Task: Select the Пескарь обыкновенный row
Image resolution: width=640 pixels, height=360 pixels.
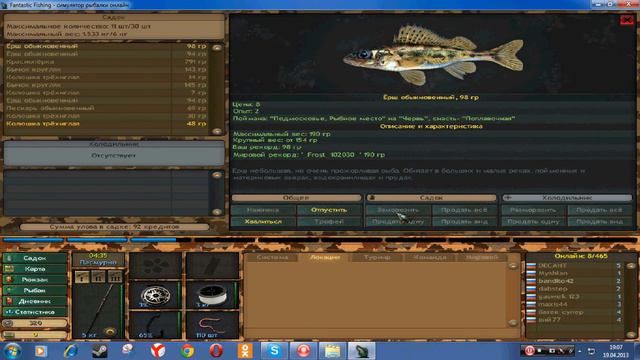Action: [x=107, y=108]
